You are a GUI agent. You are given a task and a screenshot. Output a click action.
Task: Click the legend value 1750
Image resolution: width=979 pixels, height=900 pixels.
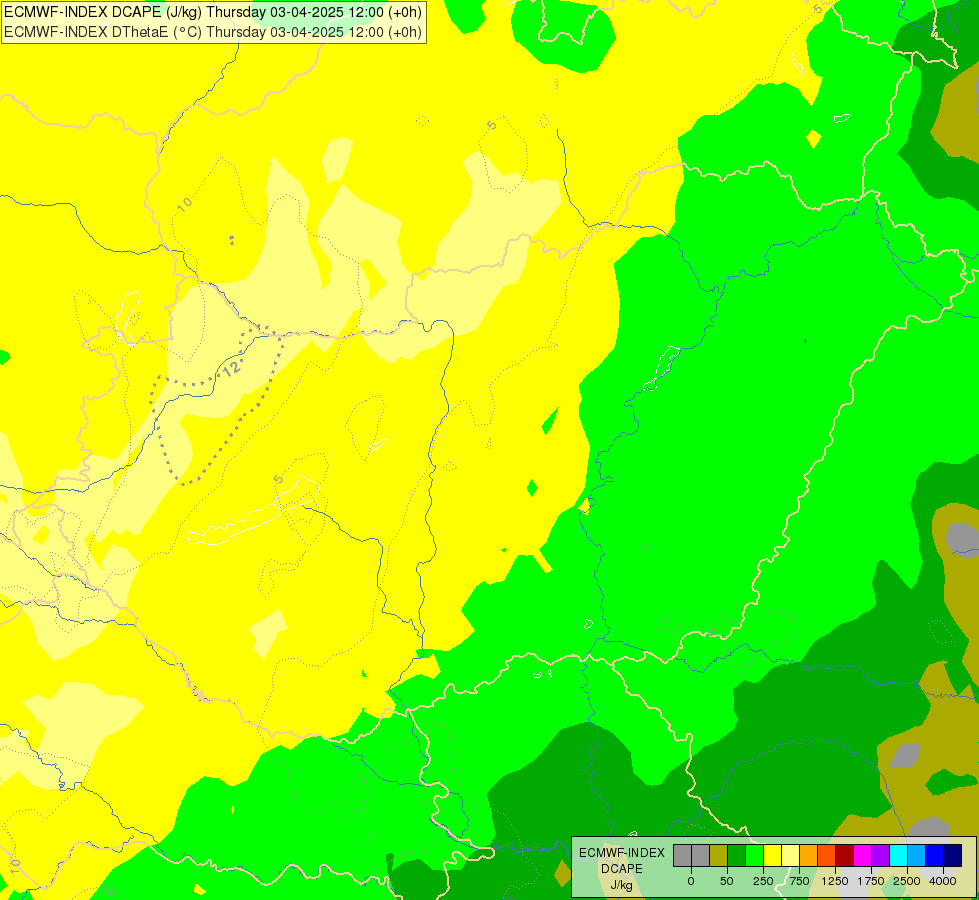(871, 881)
